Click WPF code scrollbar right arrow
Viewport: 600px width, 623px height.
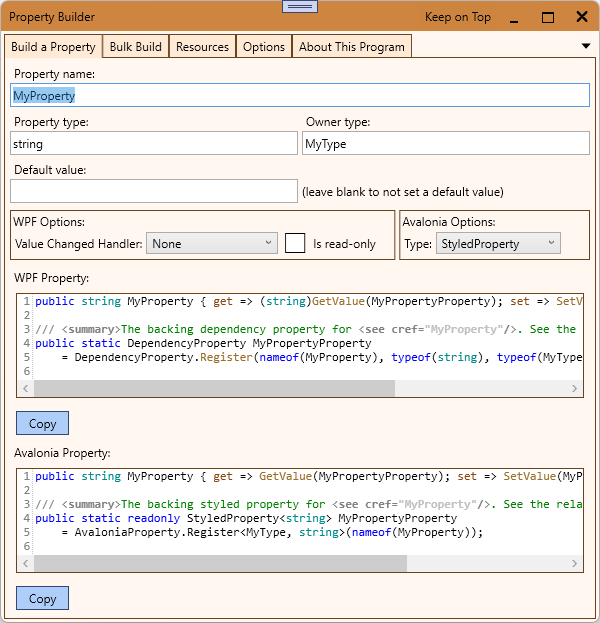[574, 388]
